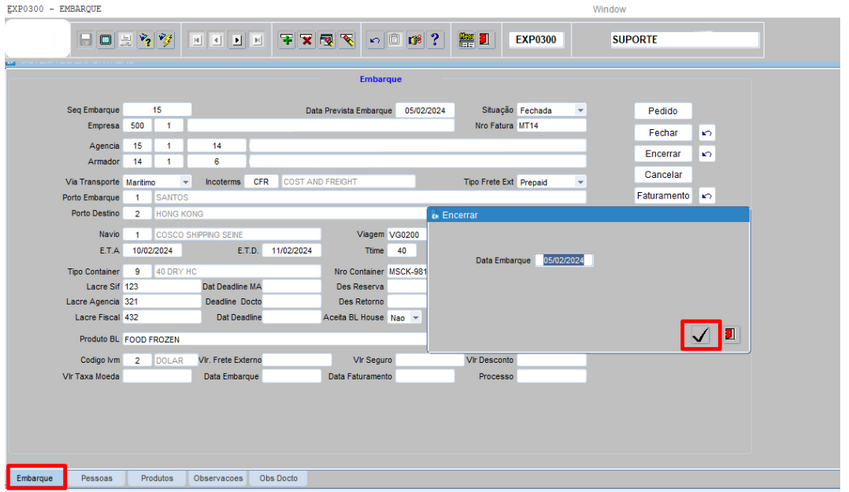
Task: Click undo arrow beside the Fechar button
Action: [x=707, y=133]
